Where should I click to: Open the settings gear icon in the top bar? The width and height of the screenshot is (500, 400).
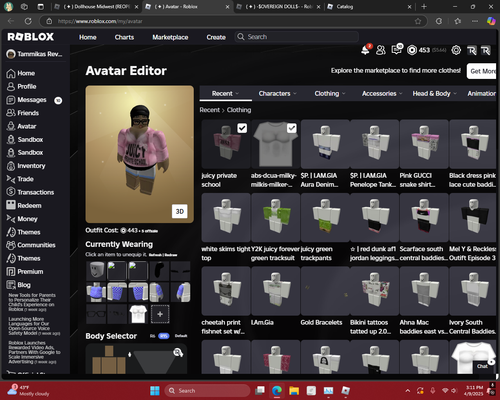(x=456, y=50)
